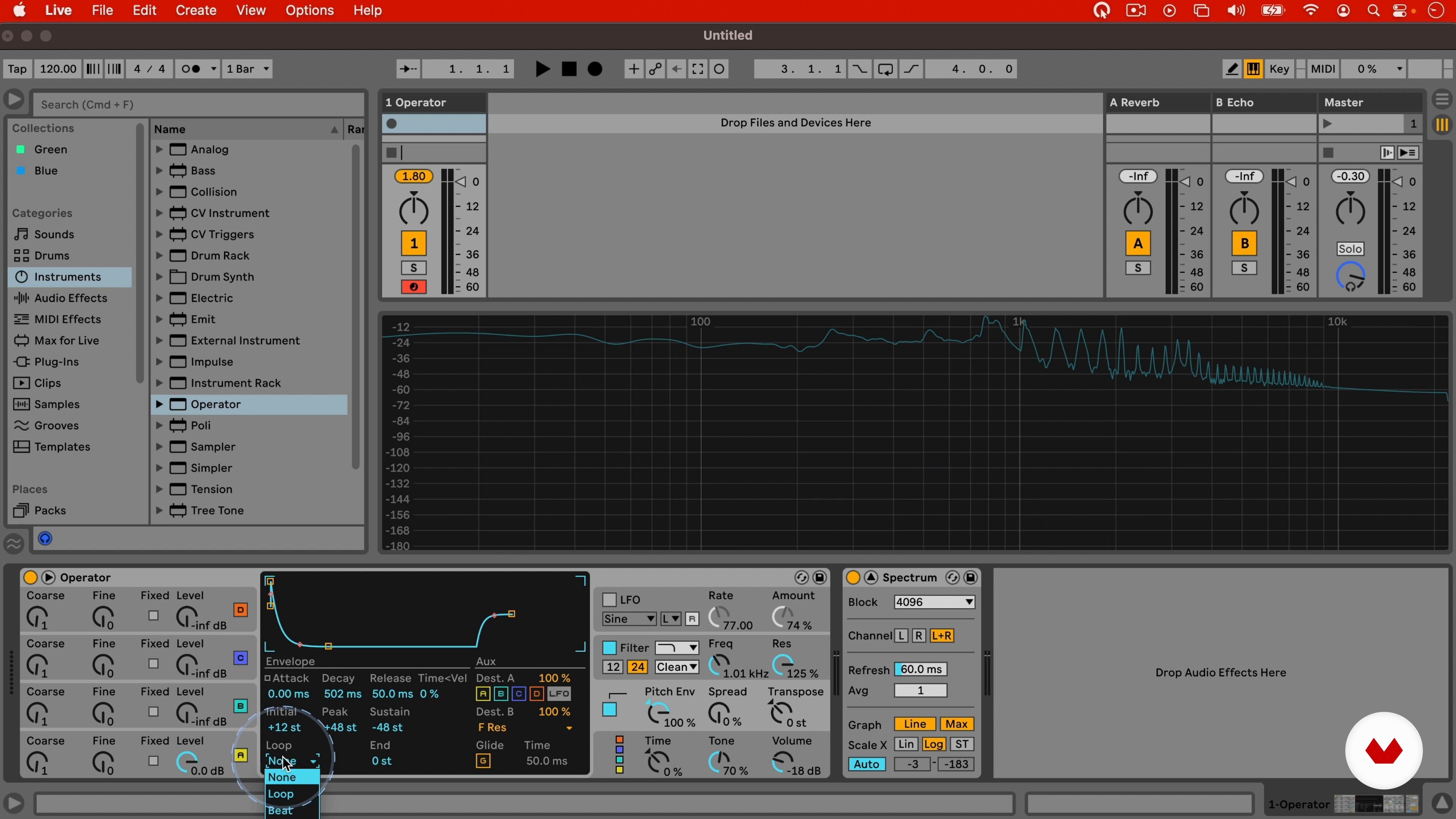
Task: Show Arrangement view lines icon
Action: pyautogui.click(x=1442, y=100)
